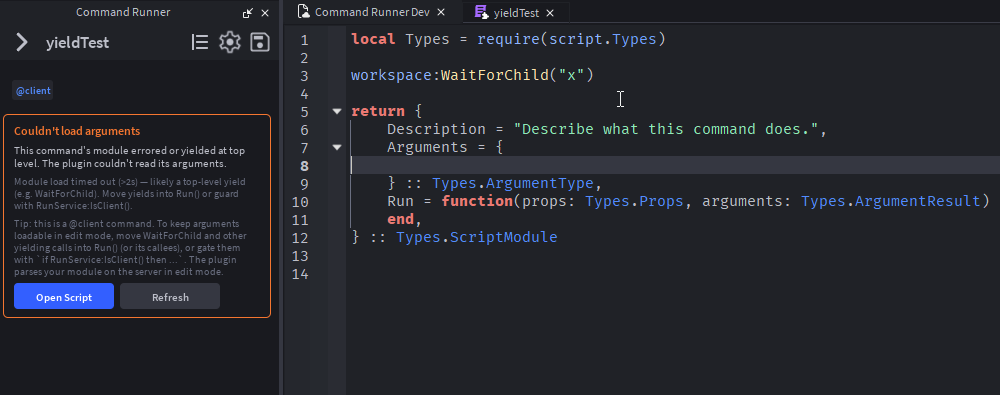Collapse the return block fold arrow
1000x395 pixels.
pos(337,111)
